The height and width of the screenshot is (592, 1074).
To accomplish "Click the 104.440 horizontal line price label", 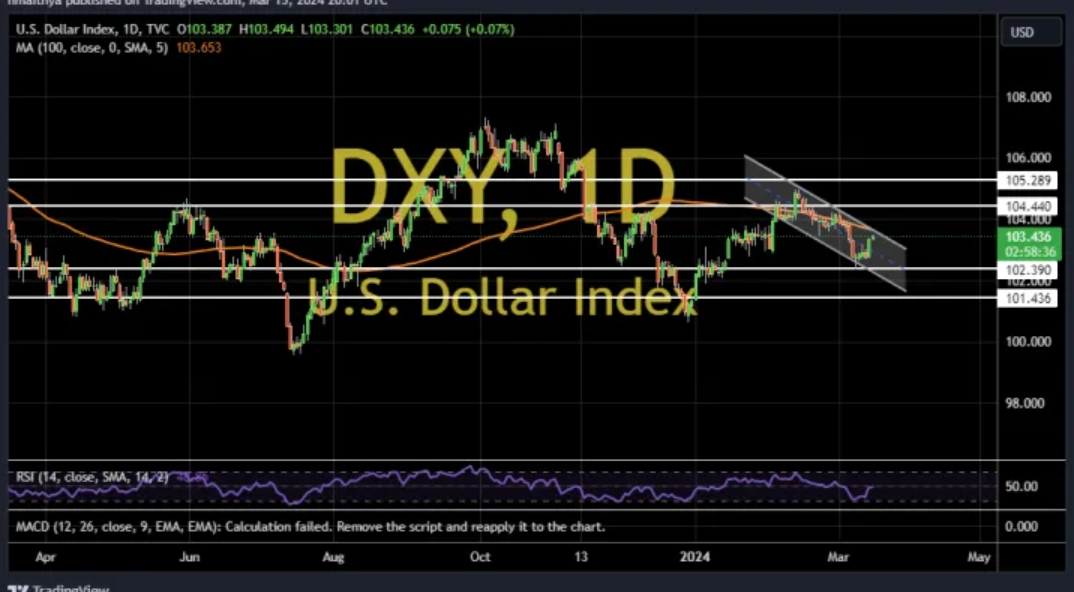I will pyautogui.click(x=1027, y=205).
